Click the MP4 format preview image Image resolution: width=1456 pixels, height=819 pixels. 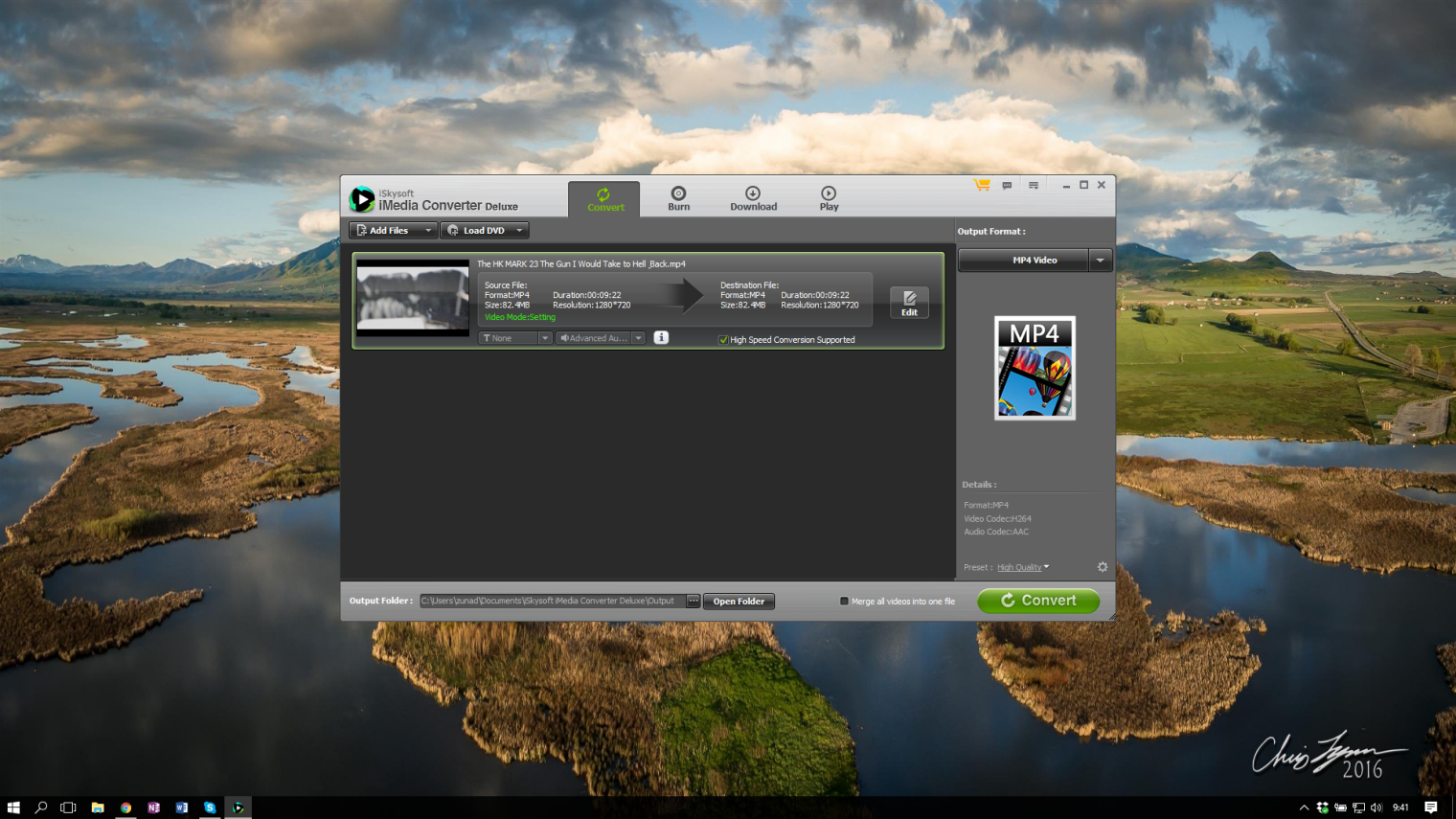pos(1035,369)
